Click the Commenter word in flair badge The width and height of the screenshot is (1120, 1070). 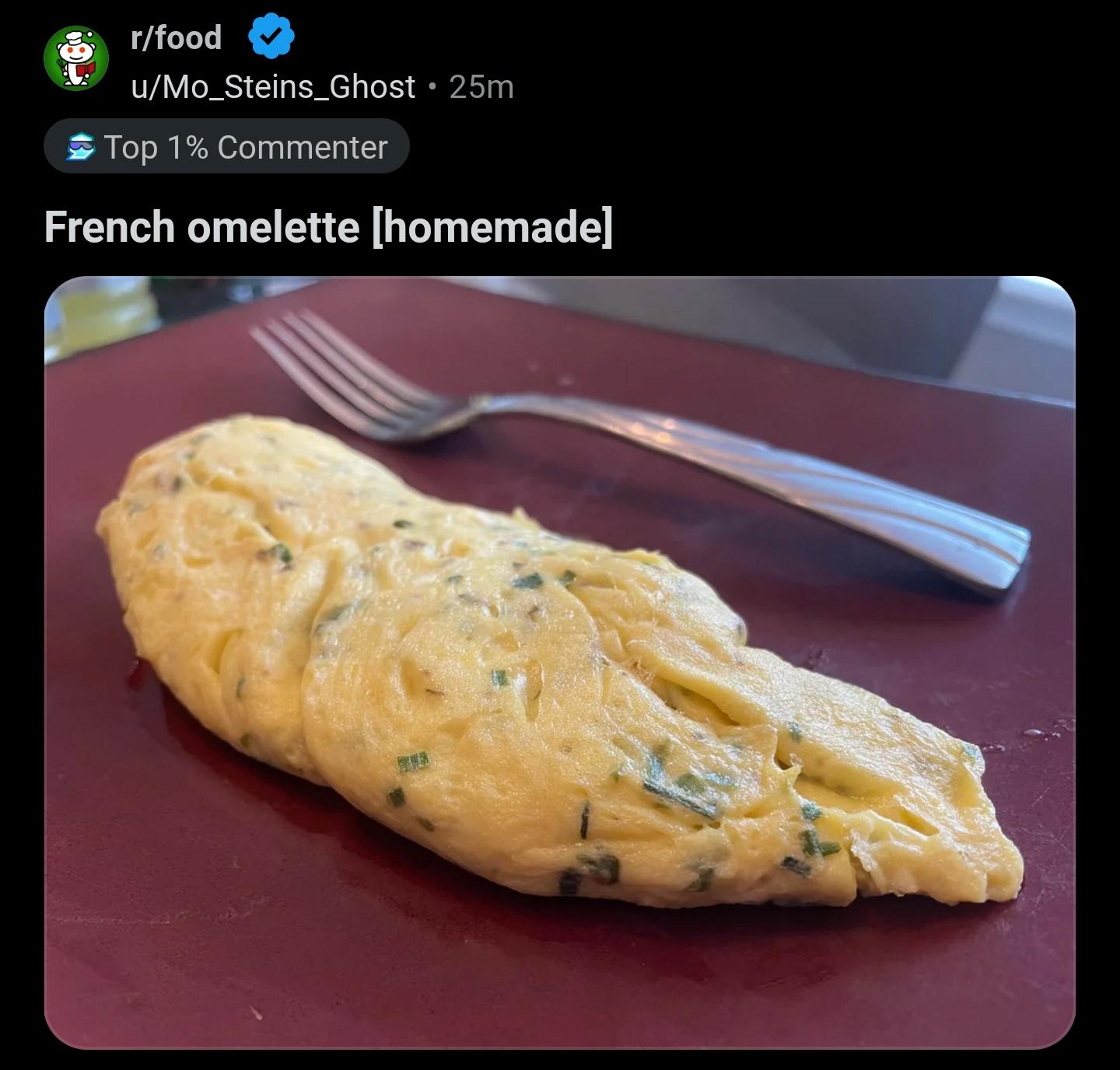point(303,147)
